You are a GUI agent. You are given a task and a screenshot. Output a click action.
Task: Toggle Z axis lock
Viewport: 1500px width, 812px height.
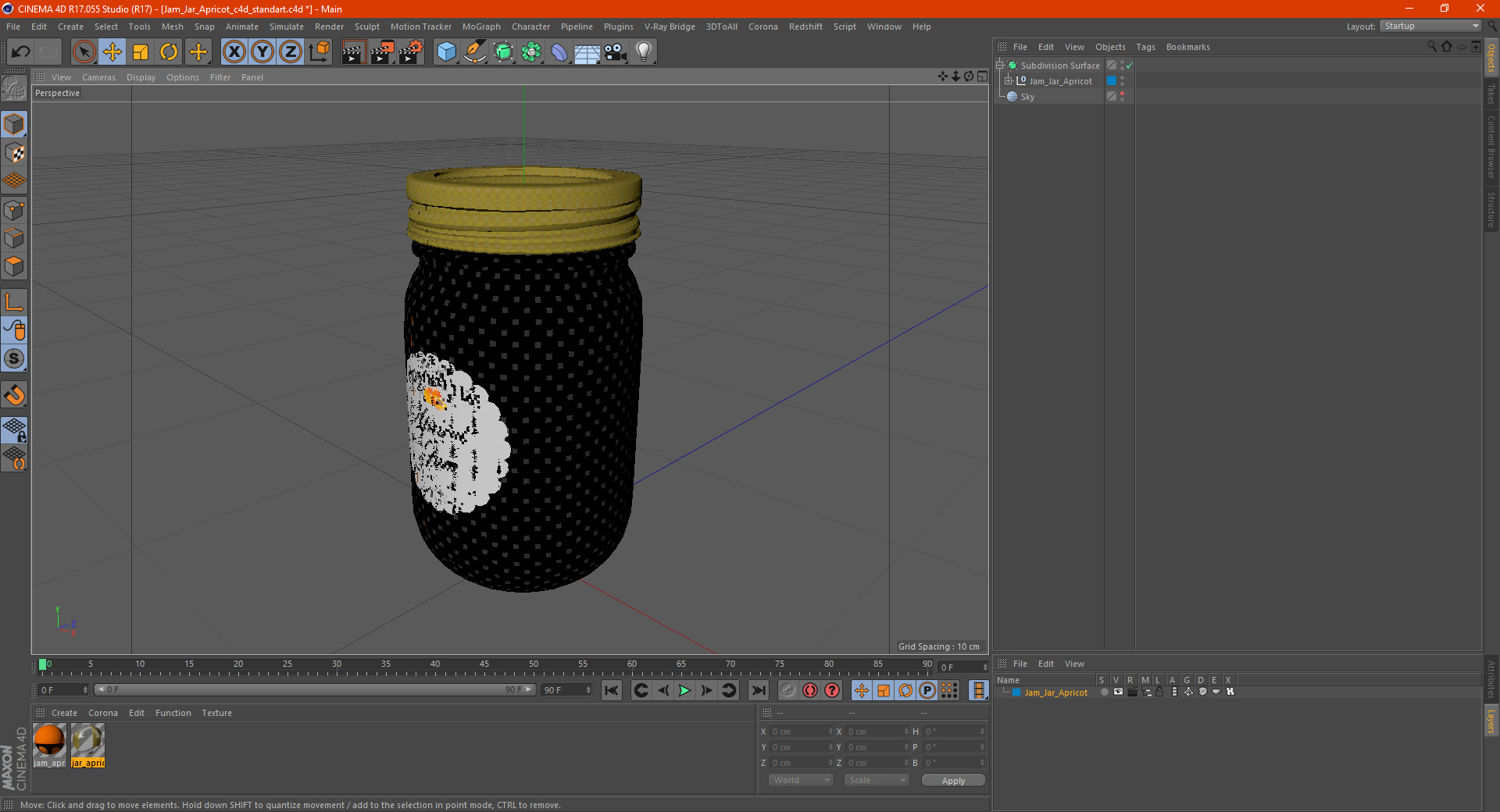(291, 52)
